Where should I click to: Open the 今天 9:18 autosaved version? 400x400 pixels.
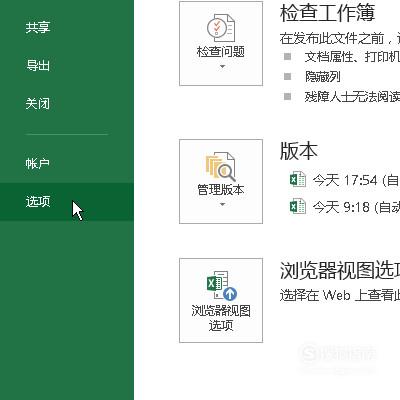(356, 207)
